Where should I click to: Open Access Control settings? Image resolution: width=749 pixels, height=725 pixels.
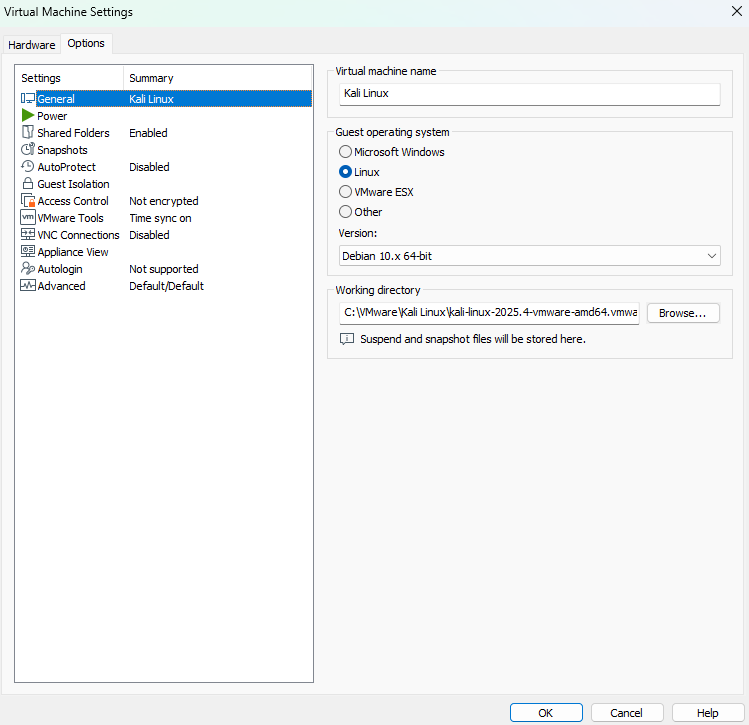point(73,201)
